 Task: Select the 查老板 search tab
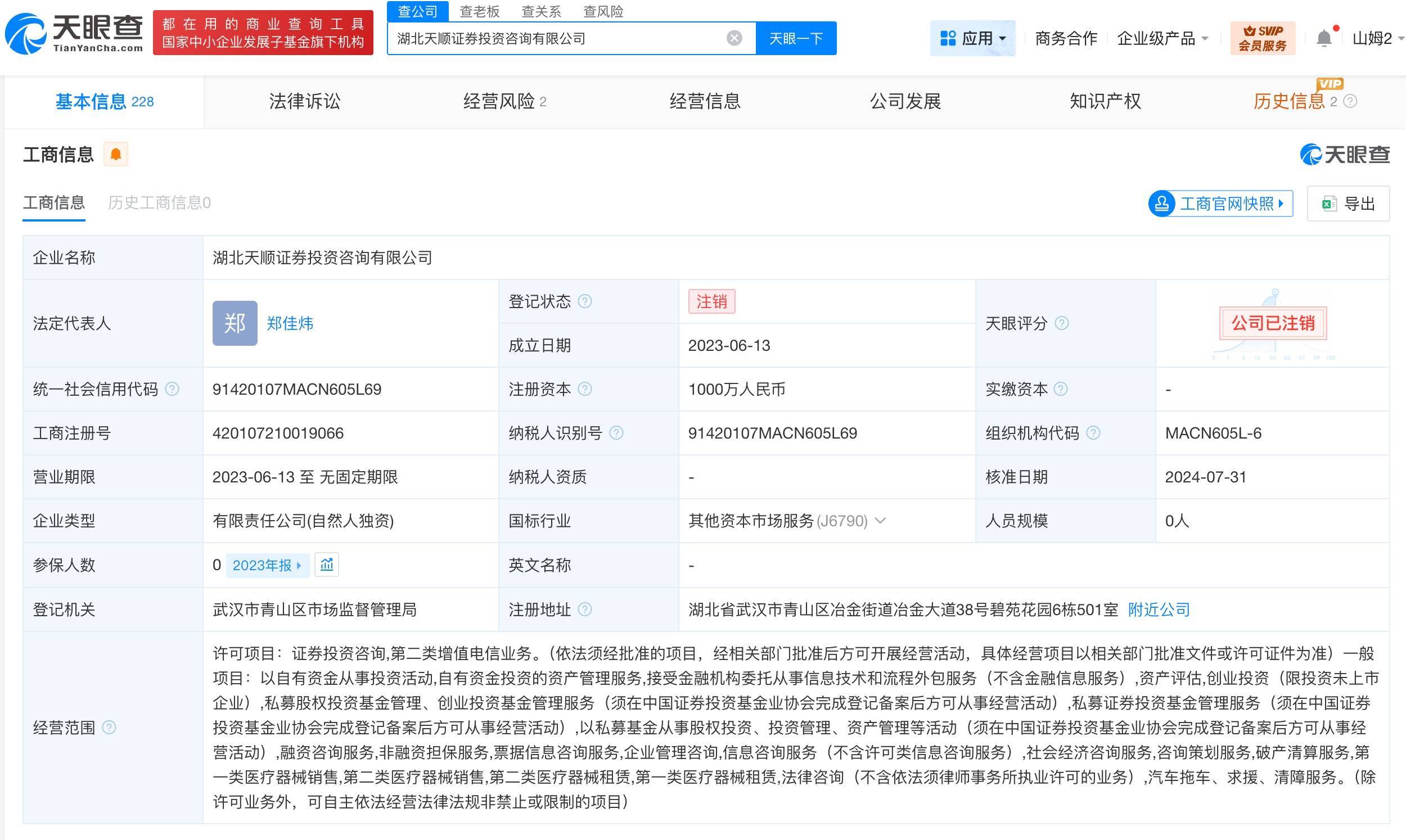[479, 11]
